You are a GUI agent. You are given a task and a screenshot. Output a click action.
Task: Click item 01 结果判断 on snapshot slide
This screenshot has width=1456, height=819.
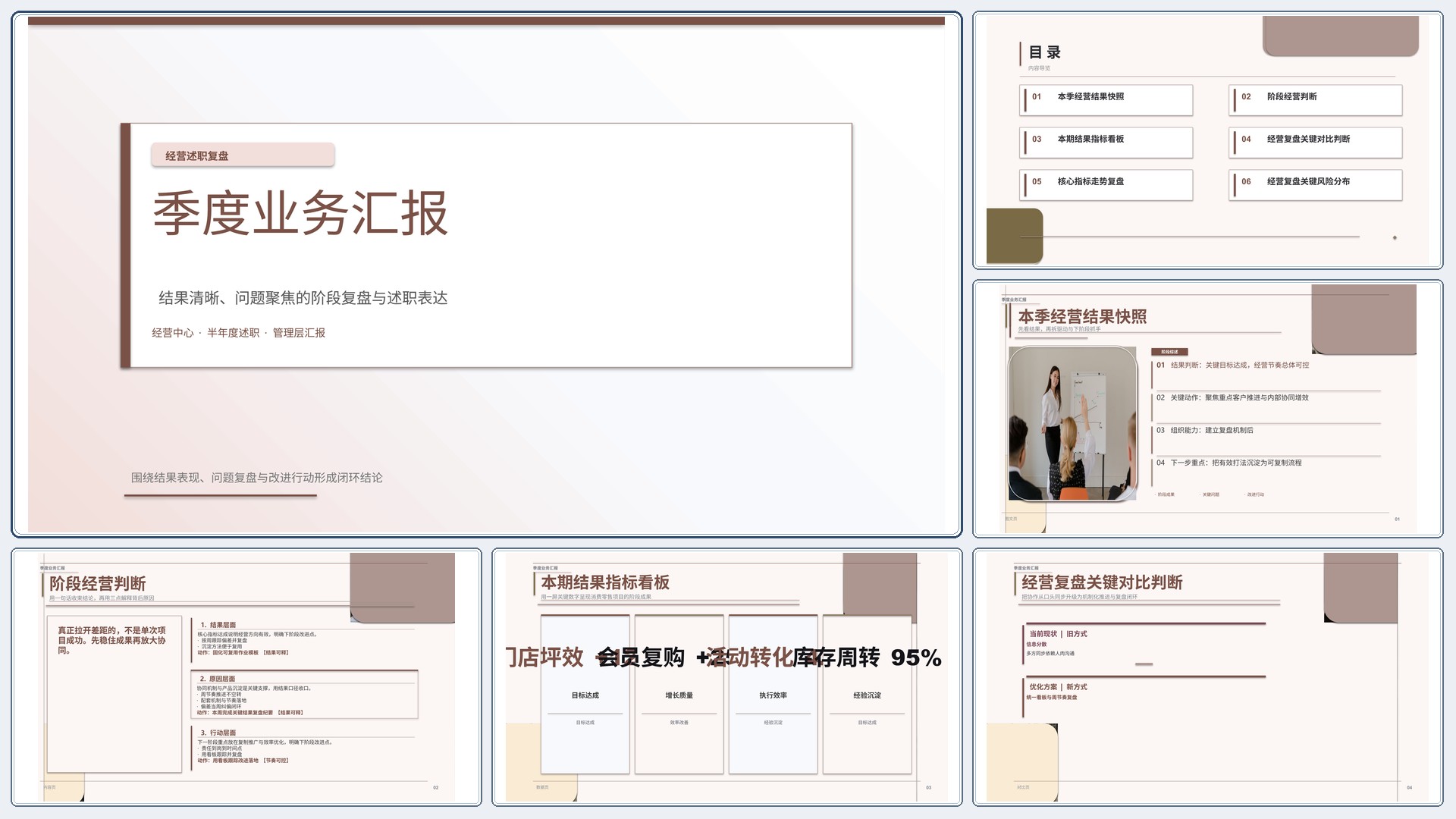(x=1232, y=366)
